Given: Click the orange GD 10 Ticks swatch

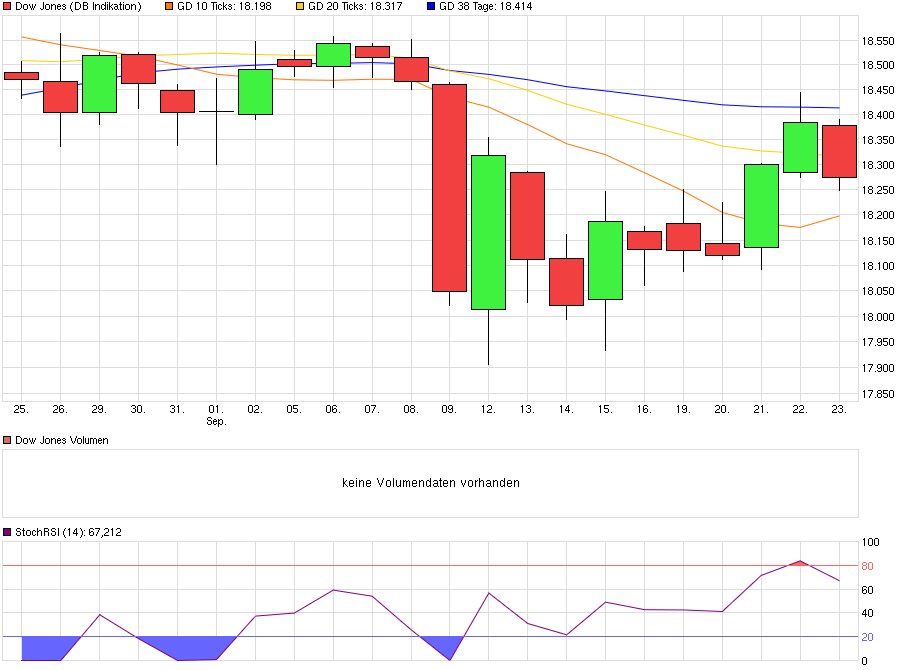Looking at the screenshot, I should (169, 6).
